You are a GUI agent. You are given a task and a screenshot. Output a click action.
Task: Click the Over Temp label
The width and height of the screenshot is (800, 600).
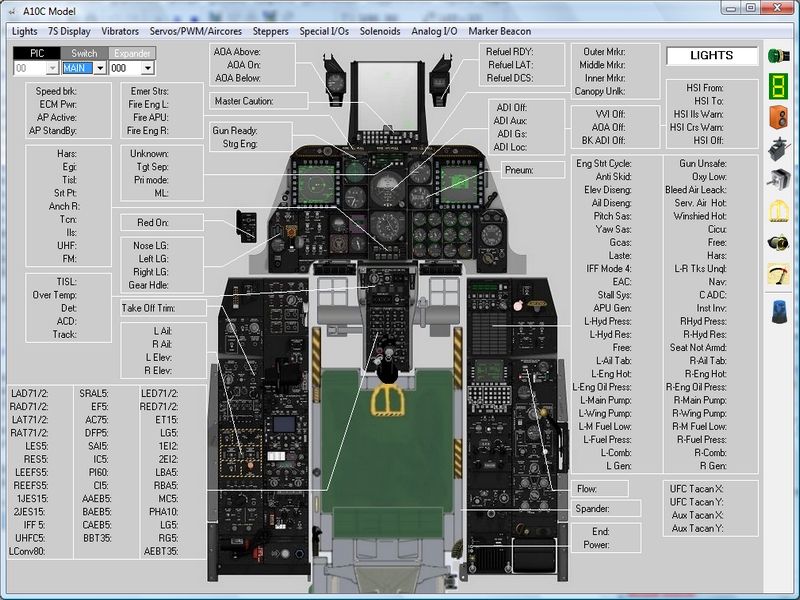click(55, 295)
